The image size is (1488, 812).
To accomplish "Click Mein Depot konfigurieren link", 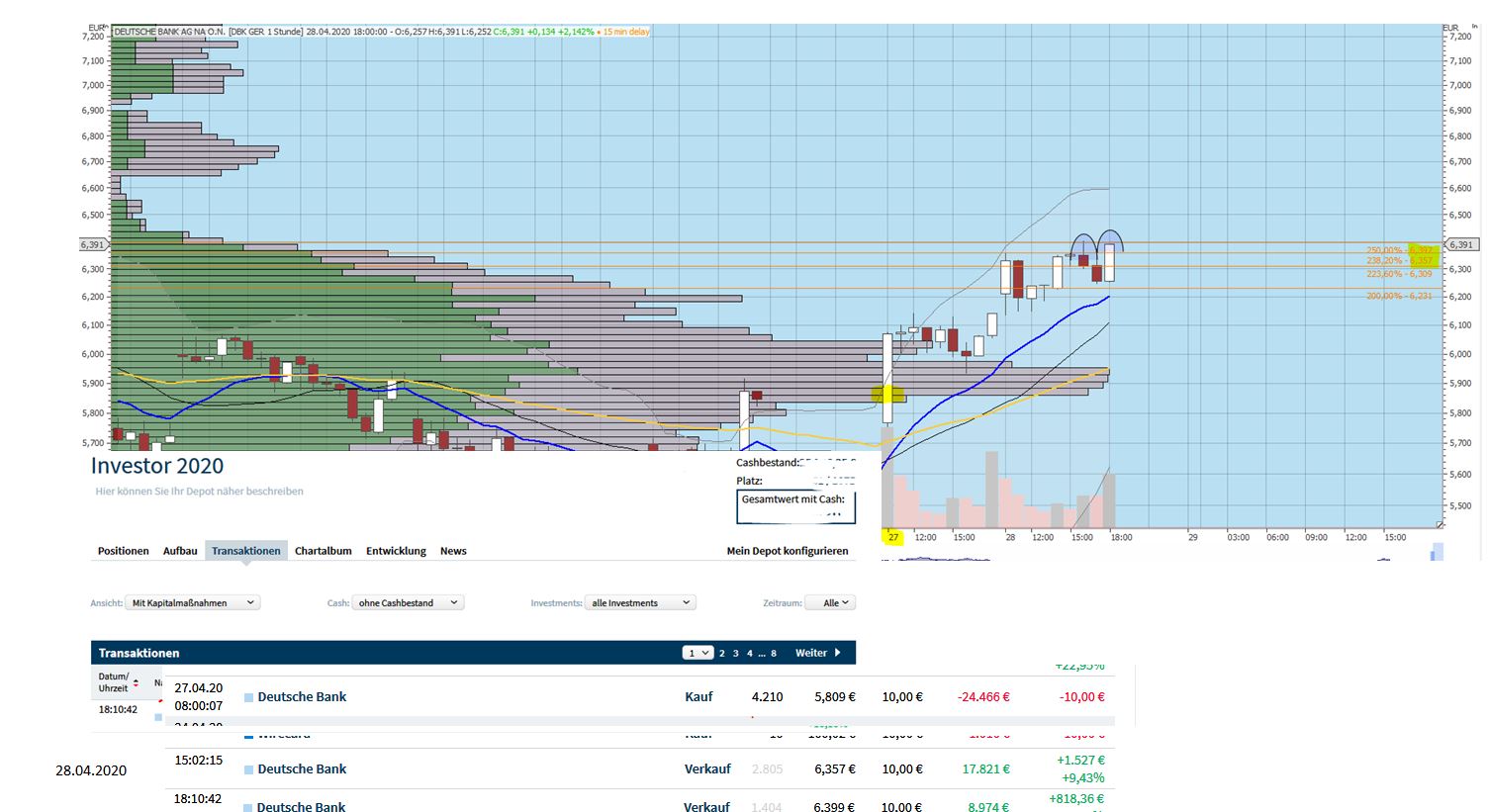I will [787, 551].
